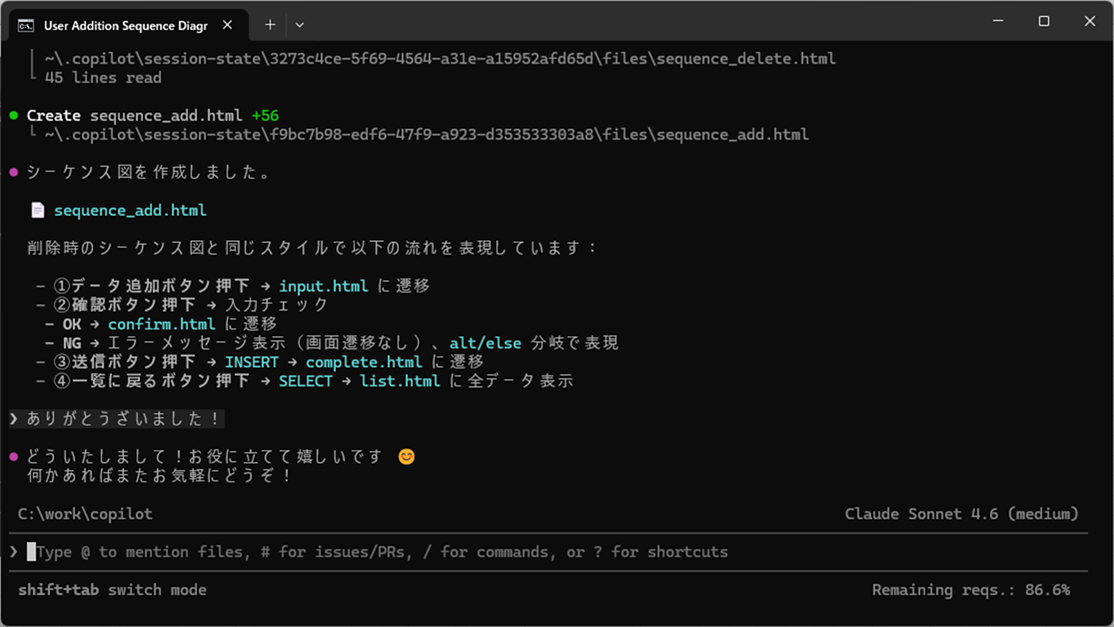Click the arrow marker before ありがとうございました！
The image size is (1114, 627).
tap(12, 419)
